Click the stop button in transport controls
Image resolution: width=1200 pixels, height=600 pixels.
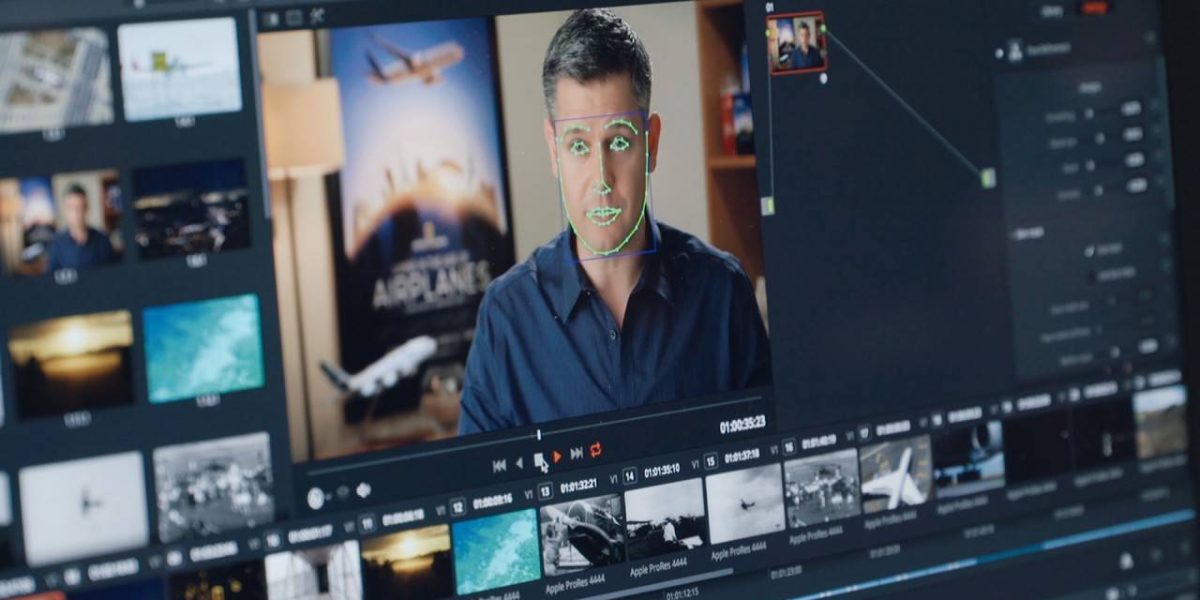[x=539, y=460]
